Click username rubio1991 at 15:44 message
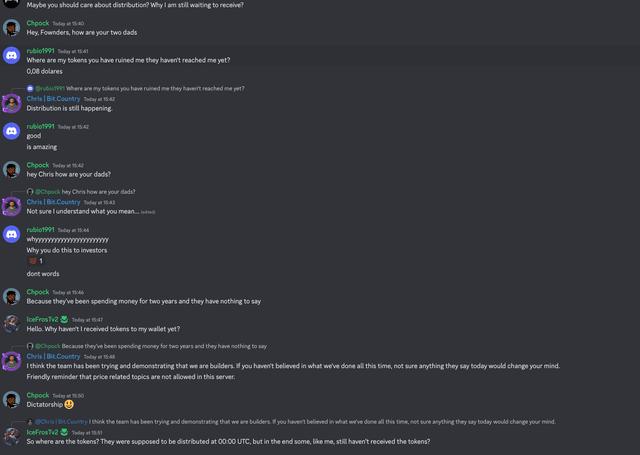 40,230
